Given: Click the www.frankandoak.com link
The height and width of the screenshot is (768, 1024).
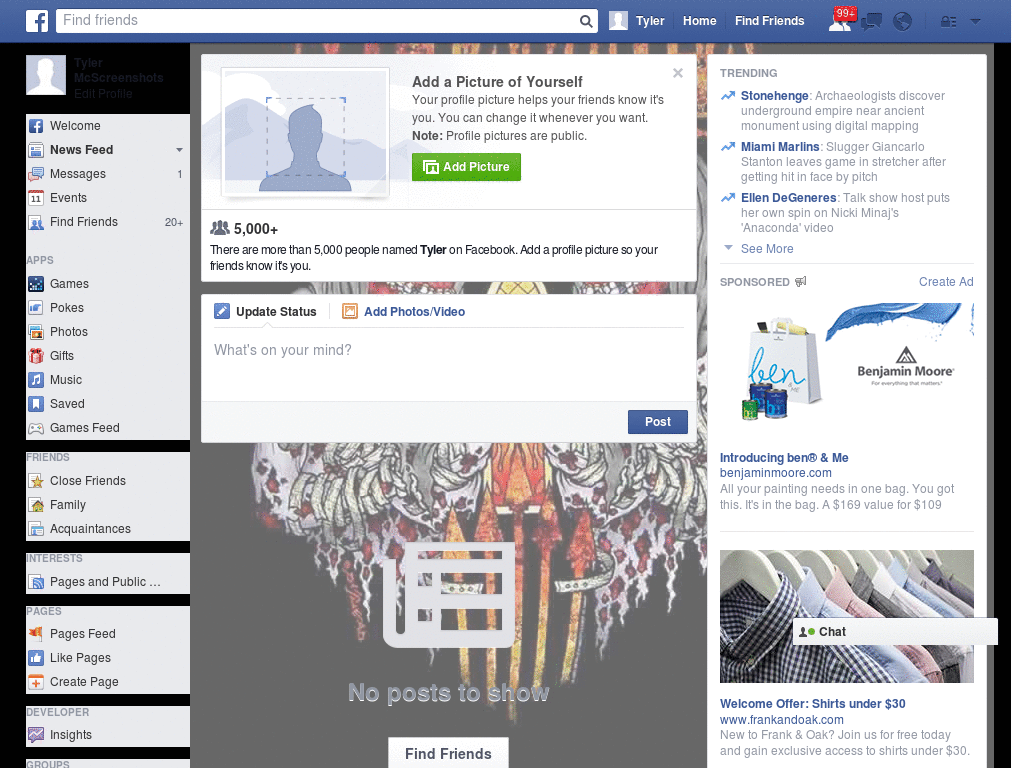Looking at the screenshot, I should point(782,720).
